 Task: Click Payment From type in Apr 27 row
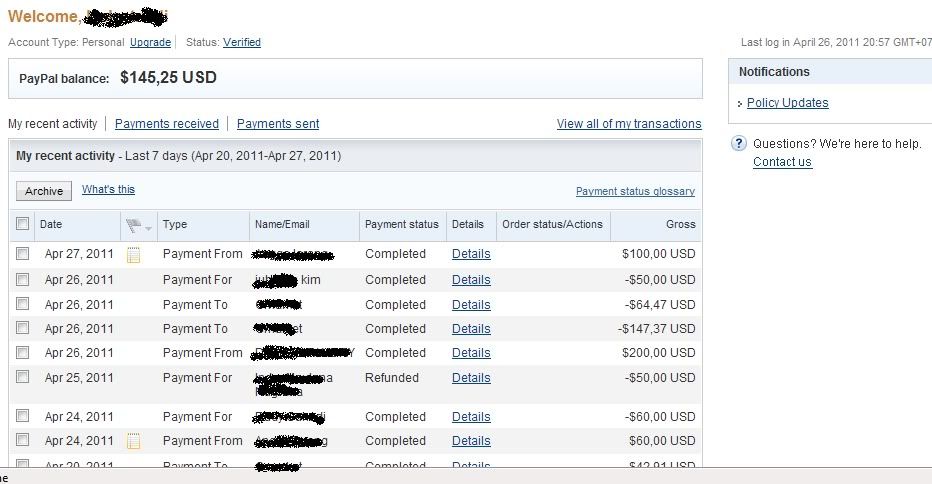click(203, 254)
